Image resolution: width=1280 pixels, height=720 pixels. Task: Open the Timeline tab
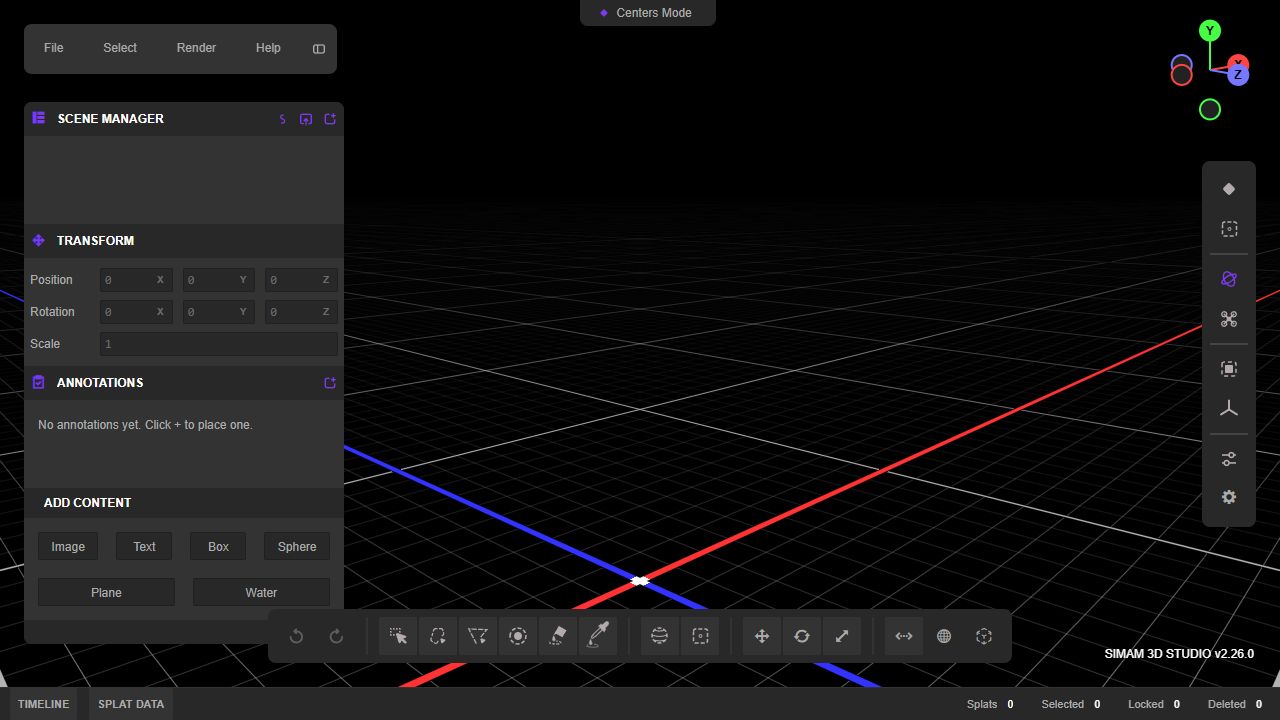point(44,704)
